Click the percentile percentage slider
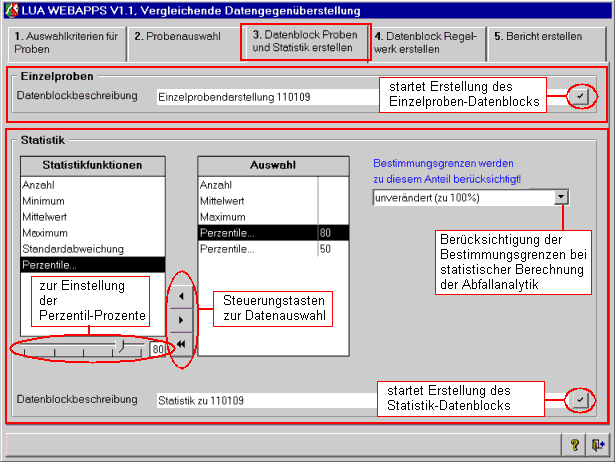615x462 pixels. [80, 348]
